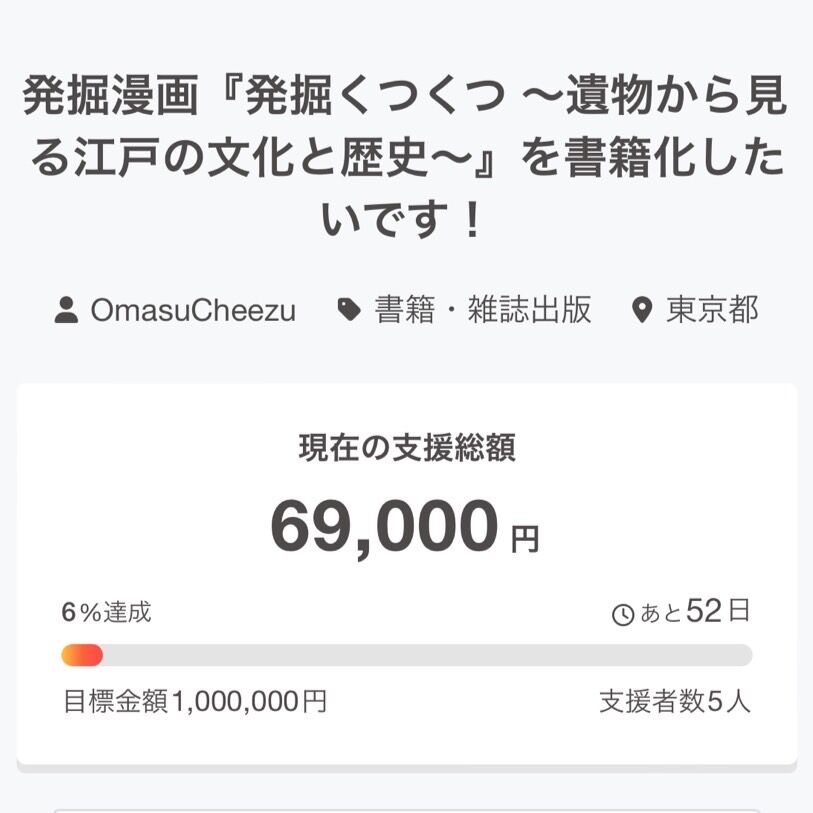Select the 東京都 location link
This screenshot has height=813, width=813.
pos(713,310)
